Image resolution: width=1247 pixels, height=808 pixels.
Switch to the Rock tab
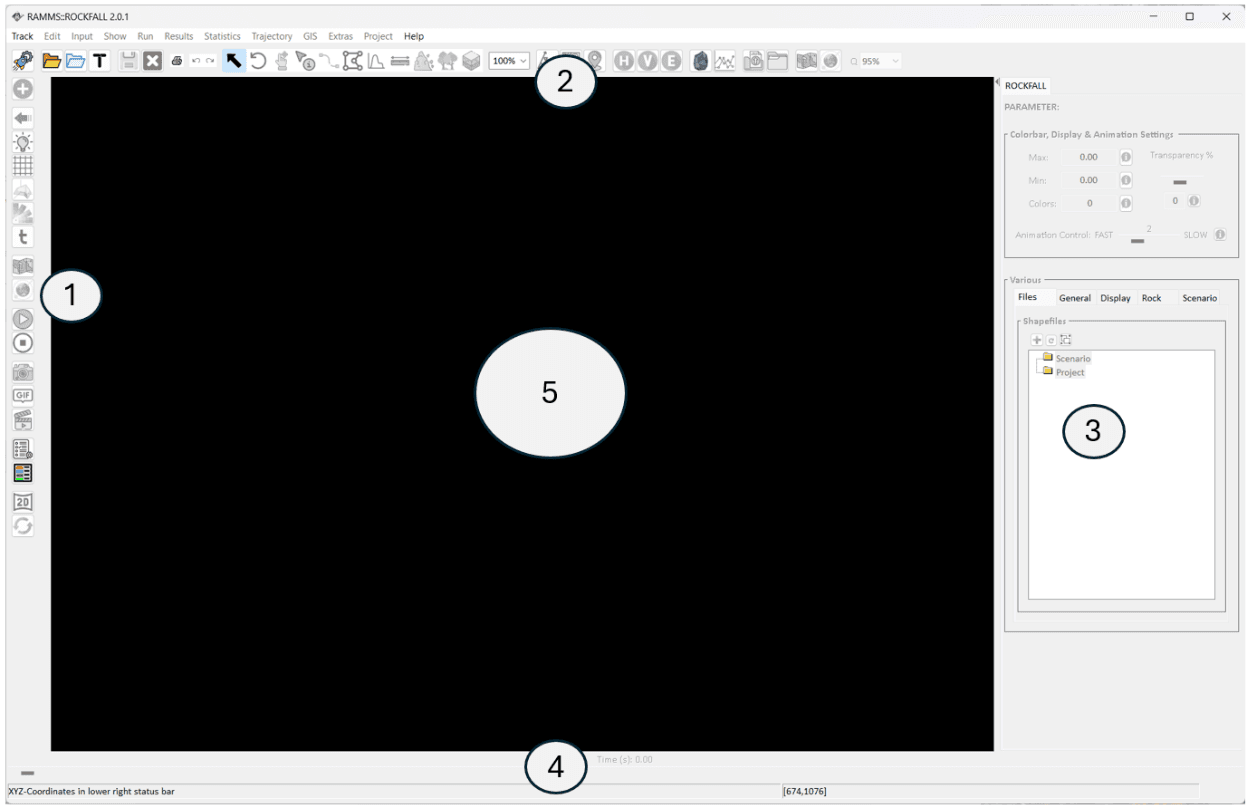(1152, 298)
